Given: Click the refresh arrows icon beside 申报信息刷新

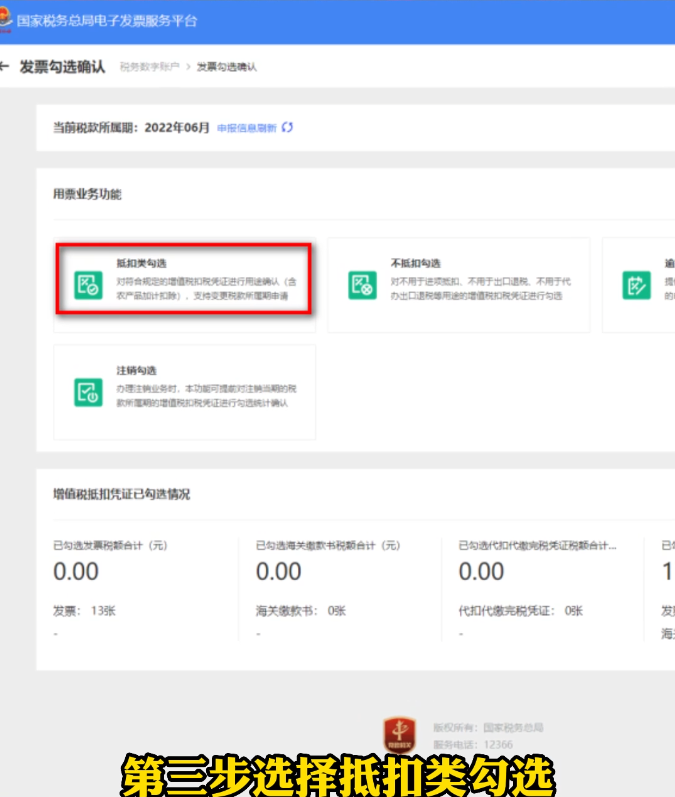Looking at the screenshot, I should [x=287, y=128].
